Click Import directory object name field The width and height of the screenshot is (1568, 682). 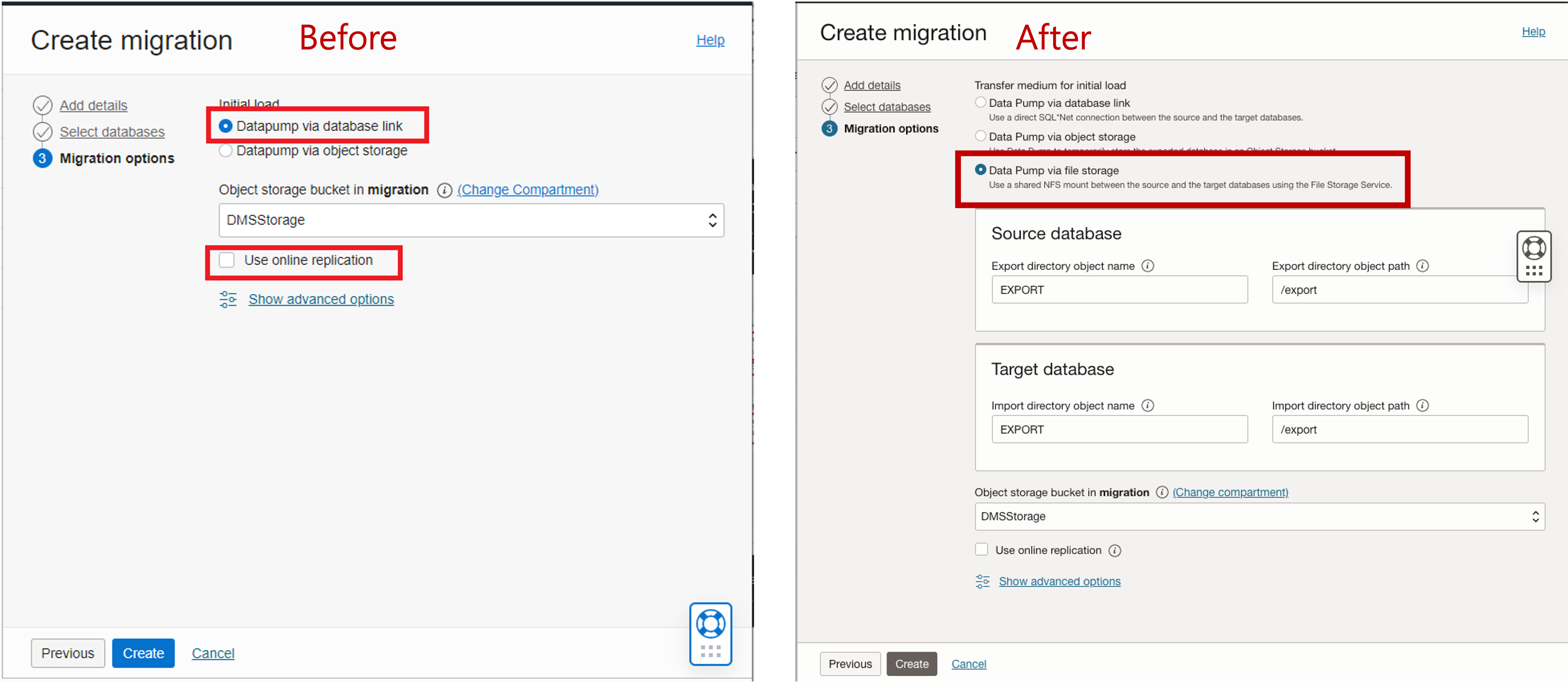point(1120,429)
